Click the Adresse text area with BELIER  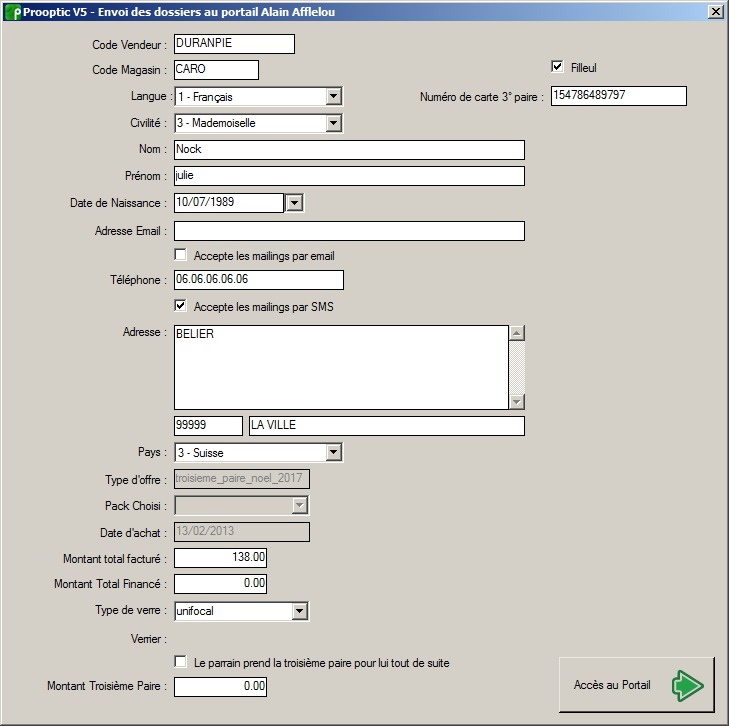point(341,367)
